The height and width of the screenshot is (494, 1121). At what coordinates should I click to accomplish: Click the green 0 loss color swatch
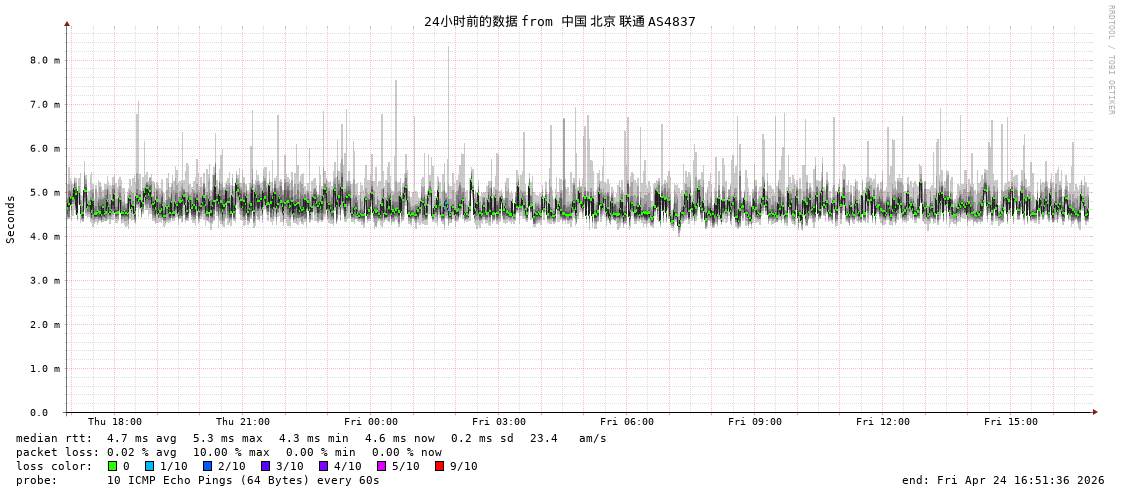pyautogui.click(x=112, y=466)
